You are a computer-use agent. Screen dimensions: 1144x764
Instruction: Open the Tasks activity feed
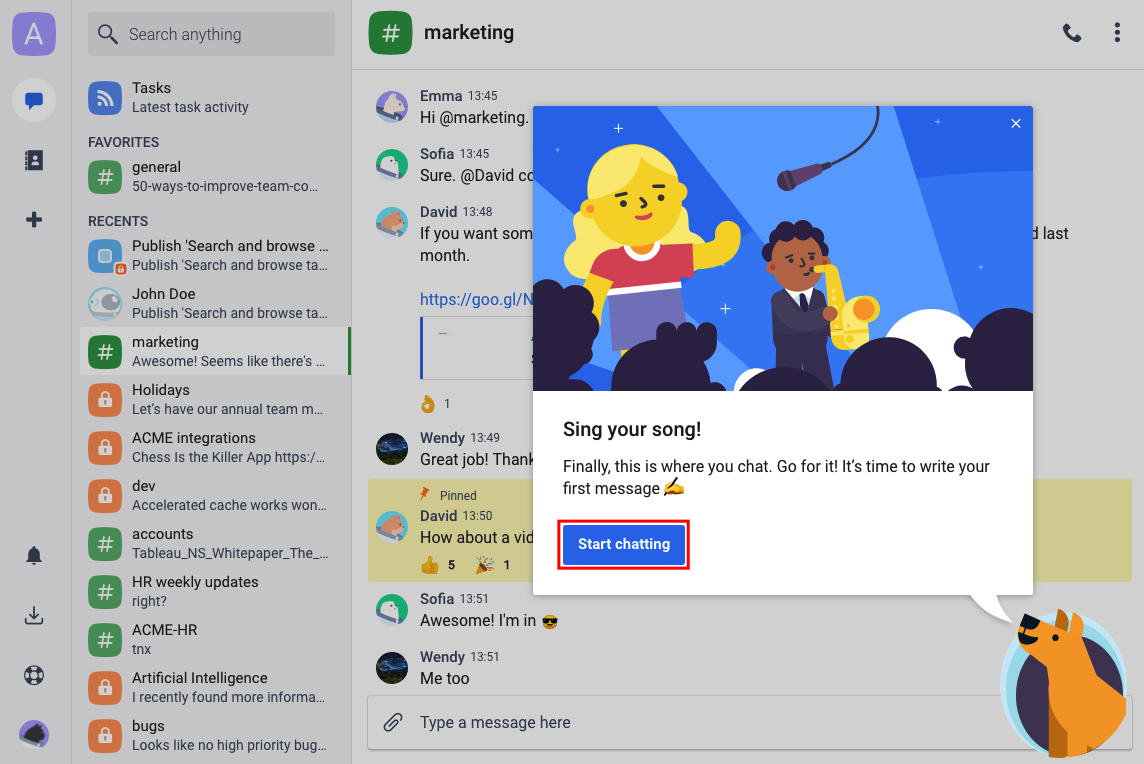pos(215,97)
